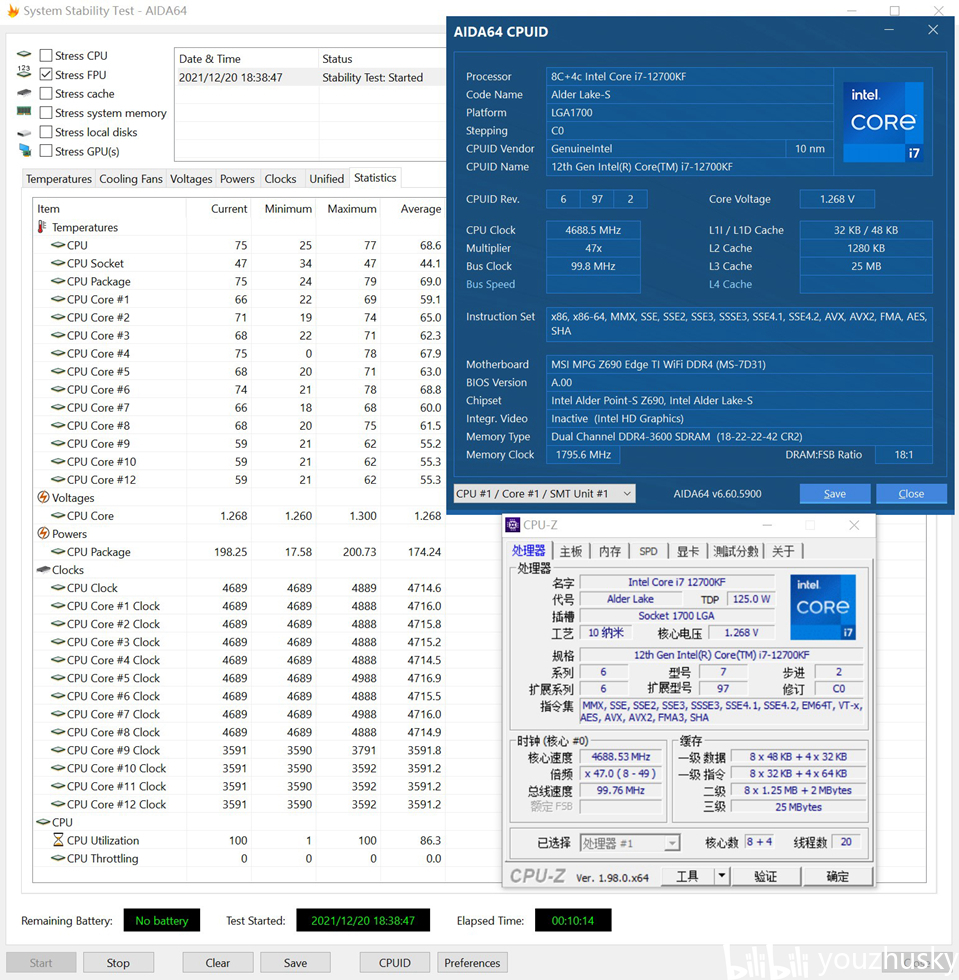The width and height of the screenshot is (959, 980).
Task: Switch to the Unified tab
Action: pyautogui.click(x=326, y=179)
